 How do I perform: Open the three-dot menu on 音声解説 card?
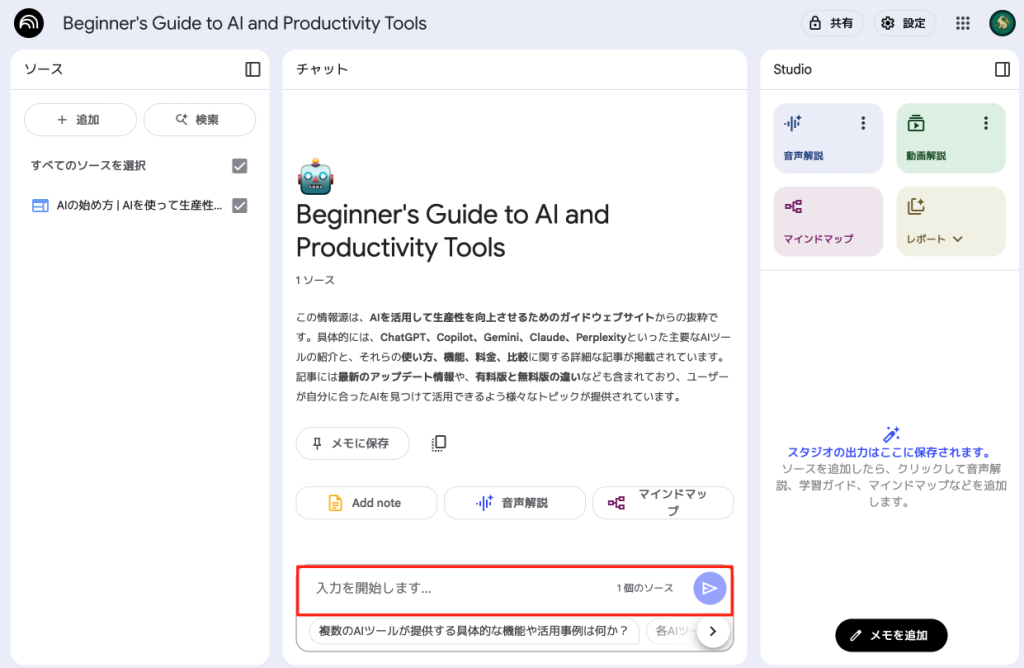864,123
